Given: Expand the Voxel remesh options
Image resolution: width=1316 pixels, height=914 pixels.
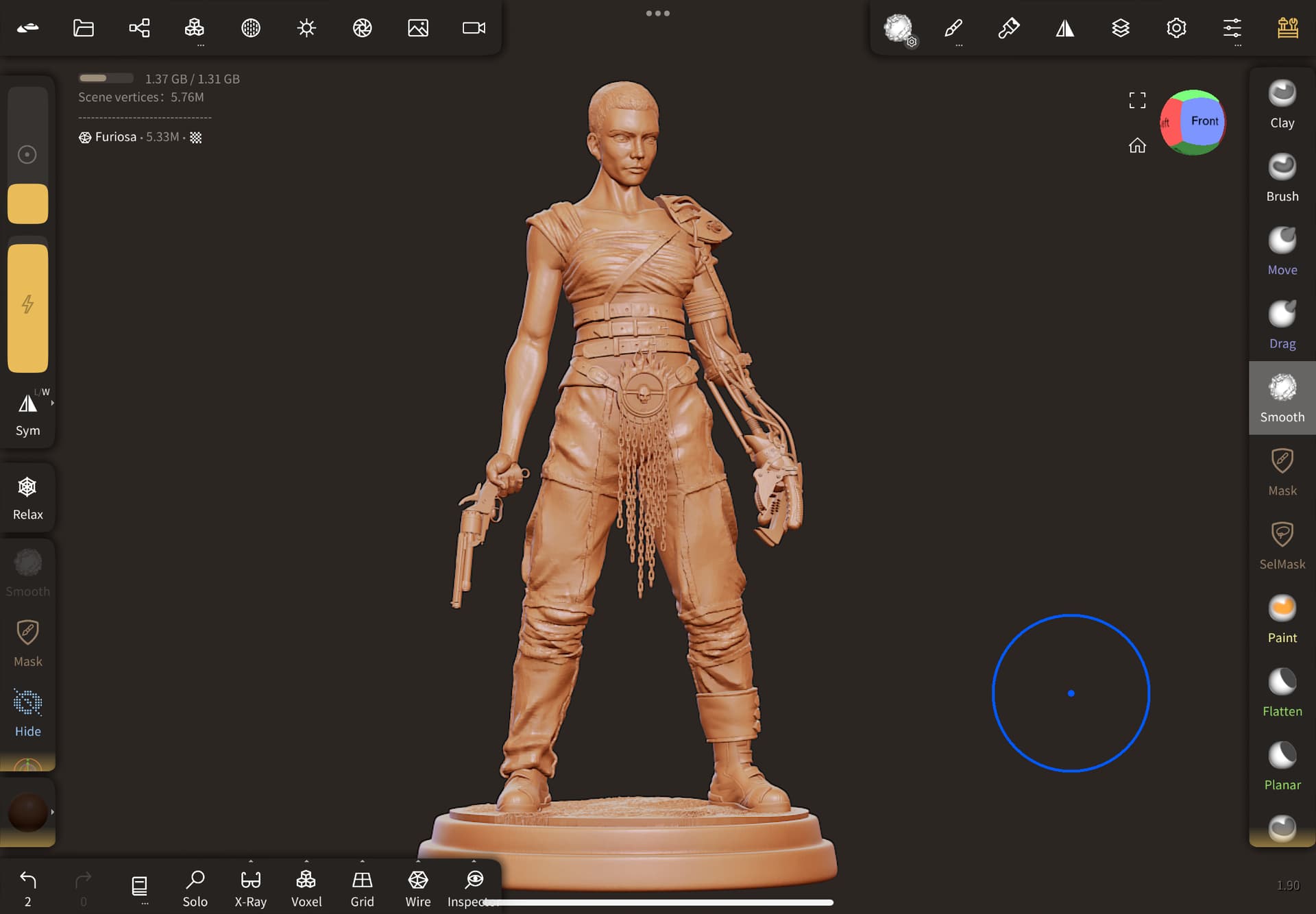Looking at the screenshot, I should pos(306,862).
